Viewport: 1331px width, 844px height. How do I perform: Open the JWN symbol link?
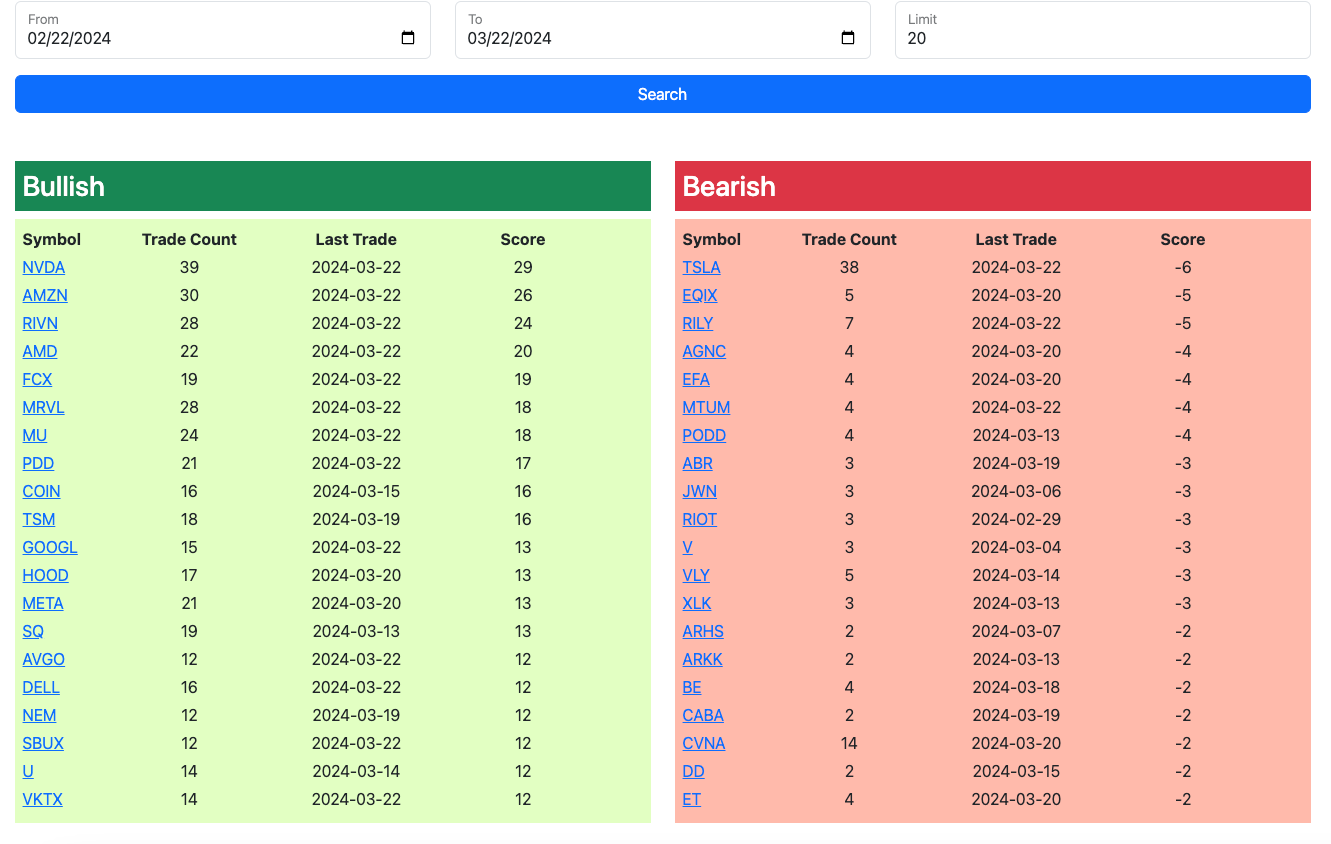click(700, 491)
